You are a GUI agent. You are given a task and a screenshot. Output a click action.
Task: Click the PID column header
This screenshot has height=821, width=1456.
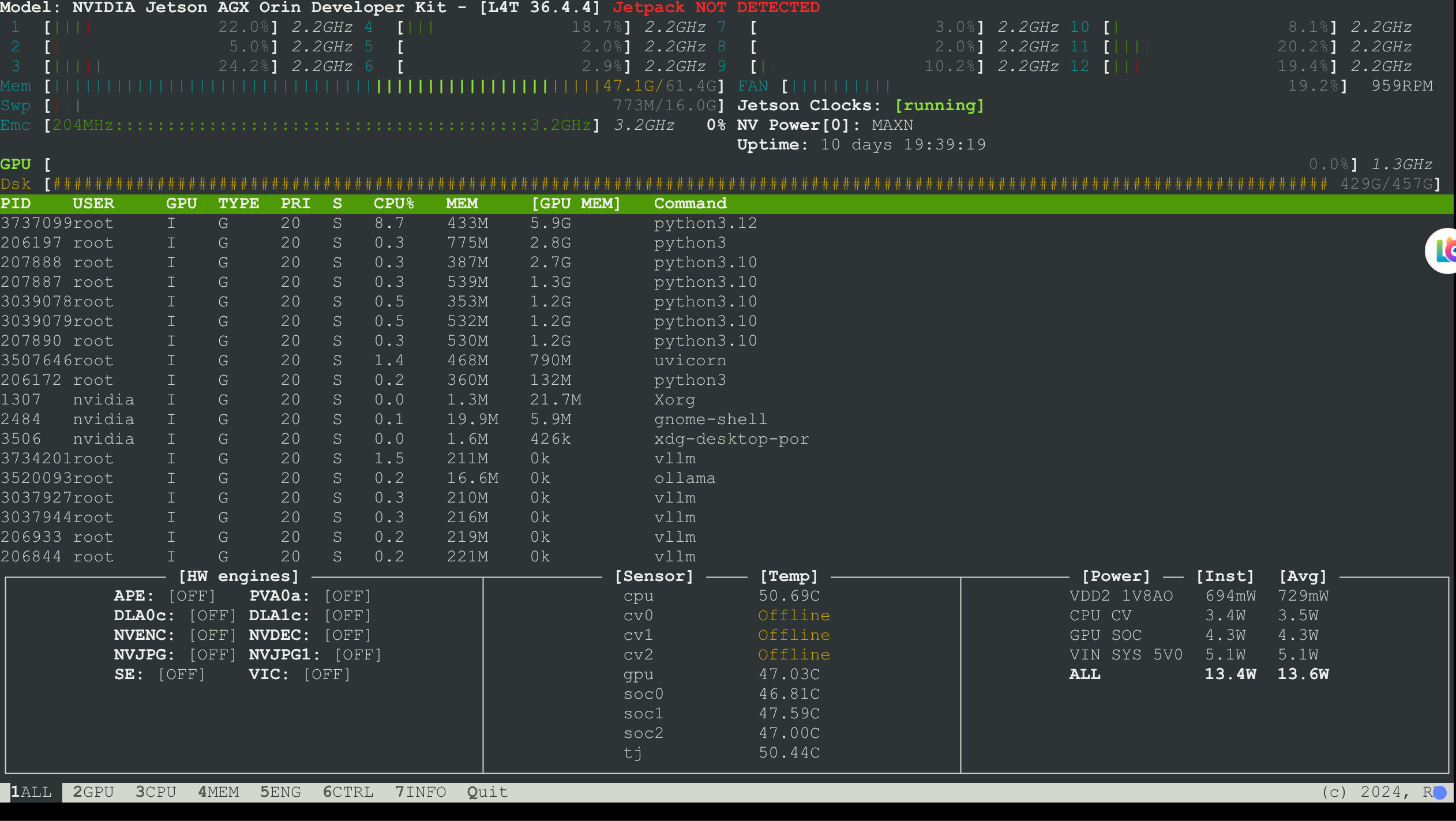tap(16, 204)
